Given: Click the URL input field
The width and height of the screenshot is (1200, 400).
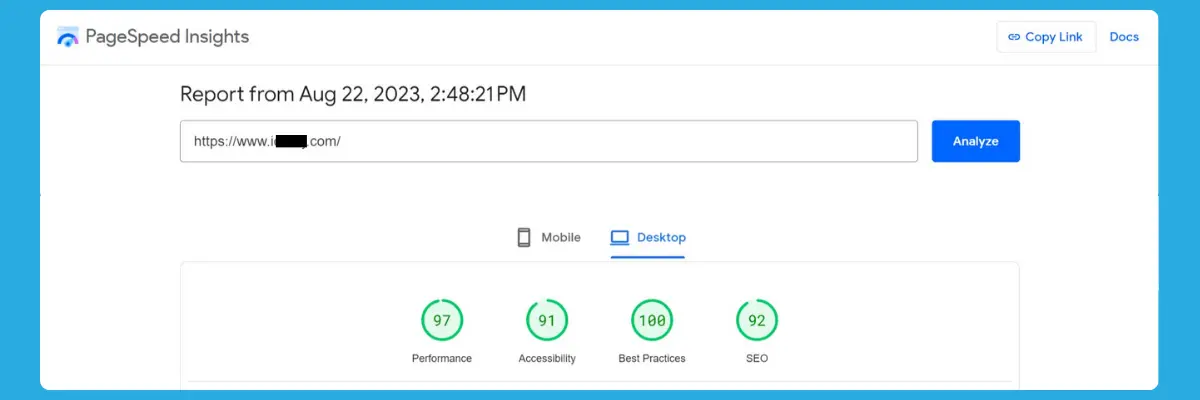Looking at the screenshot, I should [x=549, y=141].
